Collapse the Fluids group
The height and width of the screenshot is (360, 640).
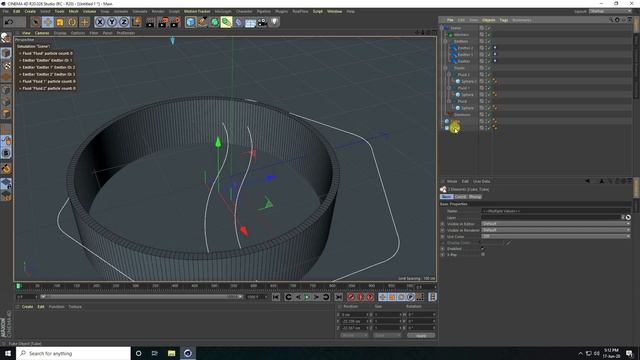[x=446, y=68]
